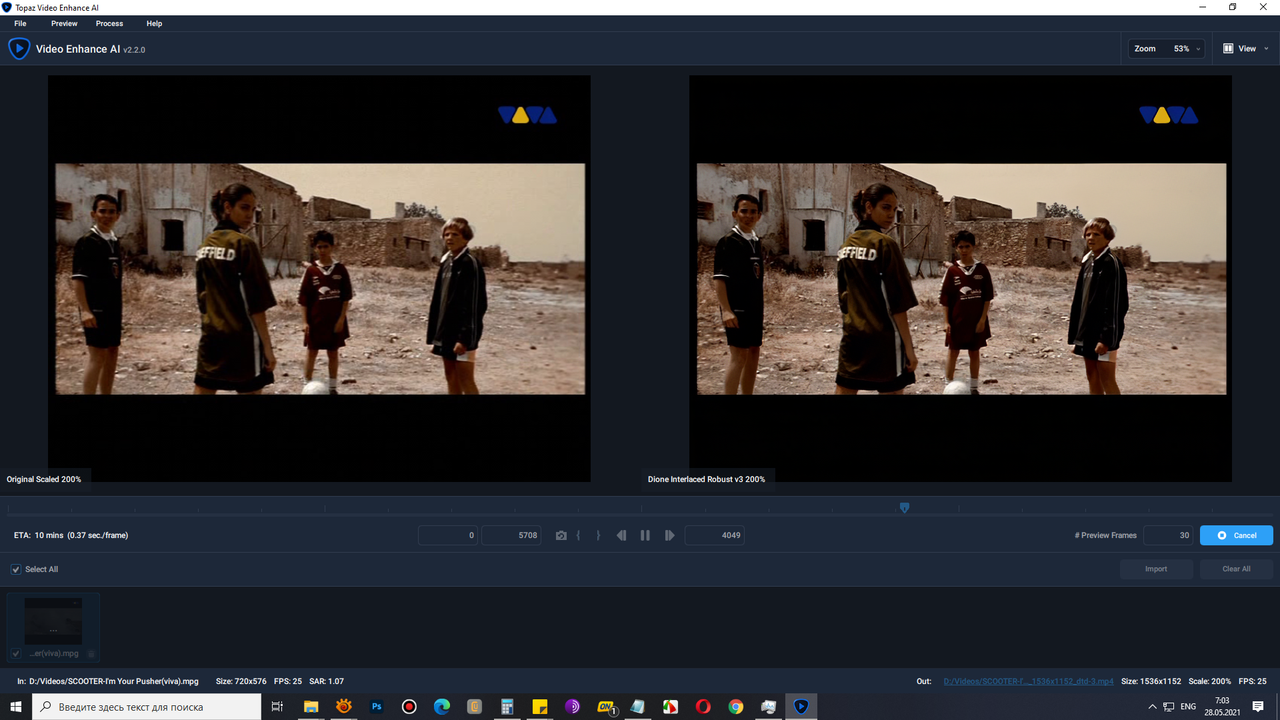Open the red record app in taskbar
1280x720 pixels.
pyautogui.click(x=409, y=706)
